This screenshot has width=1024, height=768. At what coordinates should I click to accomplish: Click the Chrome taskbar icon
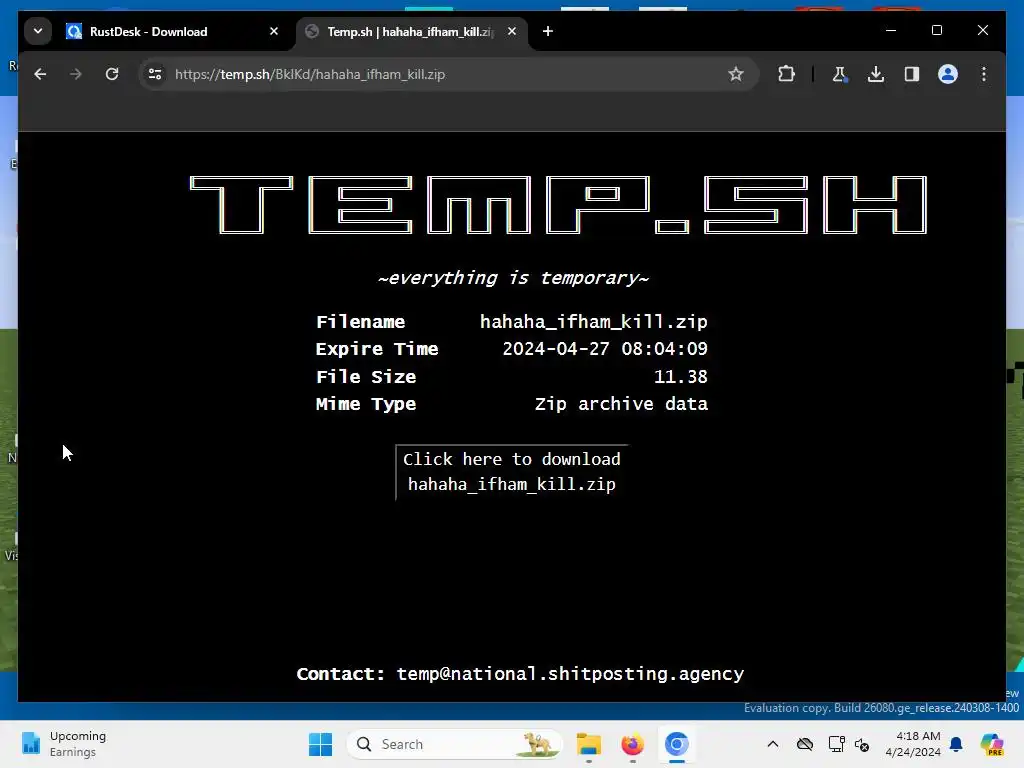coord(677,744)
